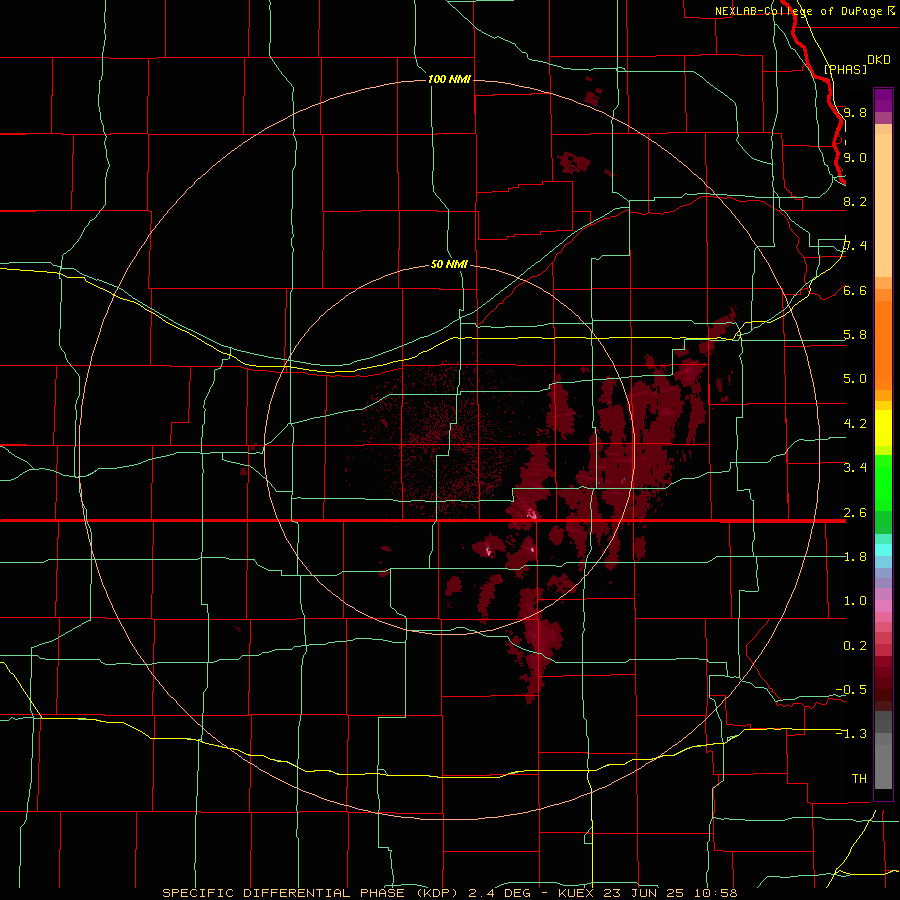The height and width of the screenshot is (900, 900).
Task: Pick the yellow swatch beside 4.2
Action: 883,428
